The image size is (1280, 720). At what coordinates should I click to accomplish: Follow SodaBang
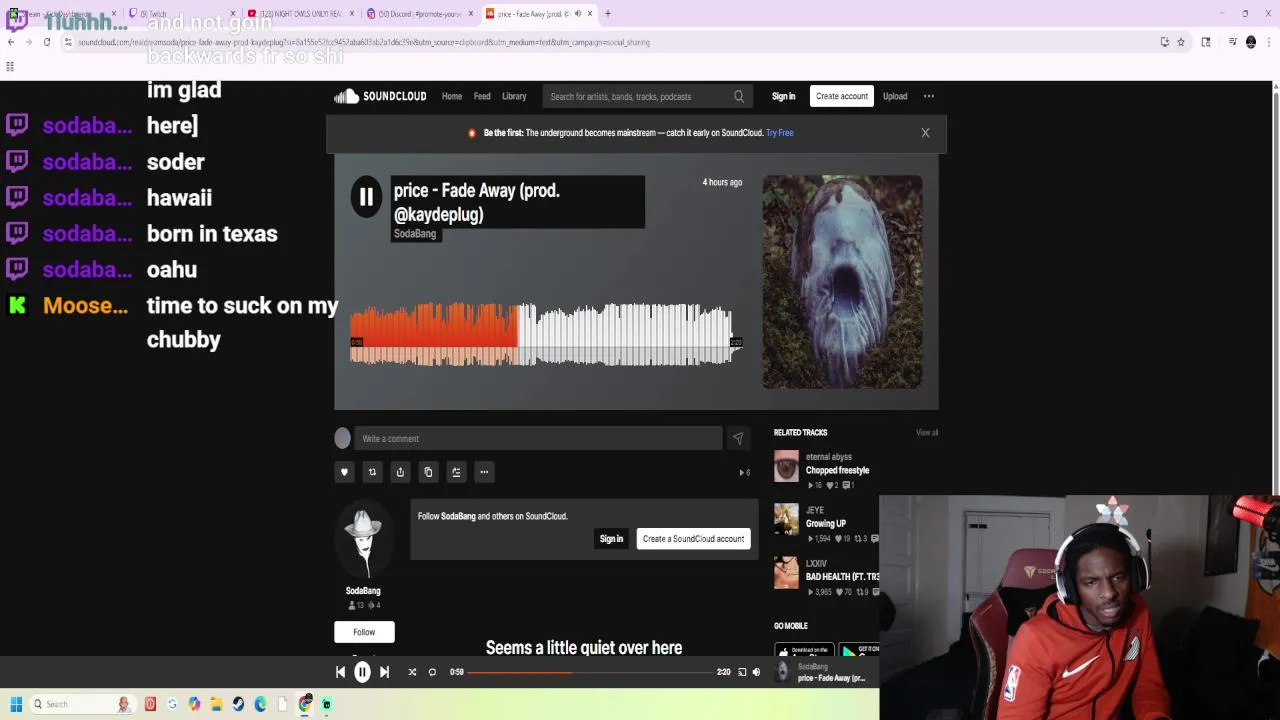click(364, 632)
